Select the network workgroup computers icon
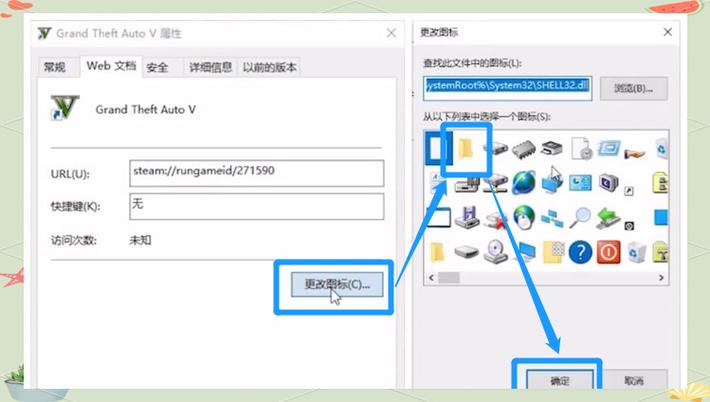The image size is (710, 402). tap(552, 219)
